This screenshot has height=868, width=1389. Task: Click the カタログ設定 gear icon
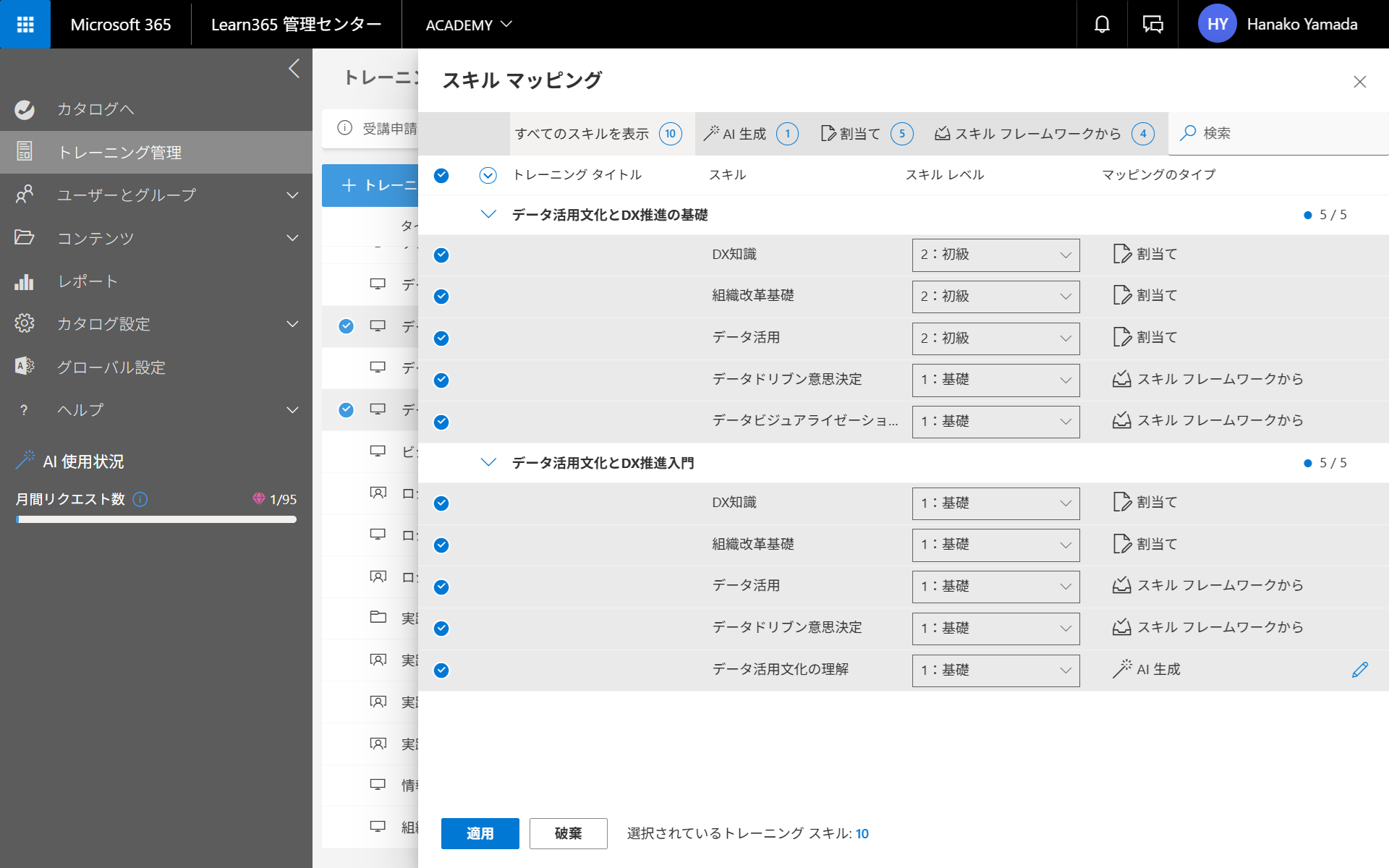tap(25, 323)
